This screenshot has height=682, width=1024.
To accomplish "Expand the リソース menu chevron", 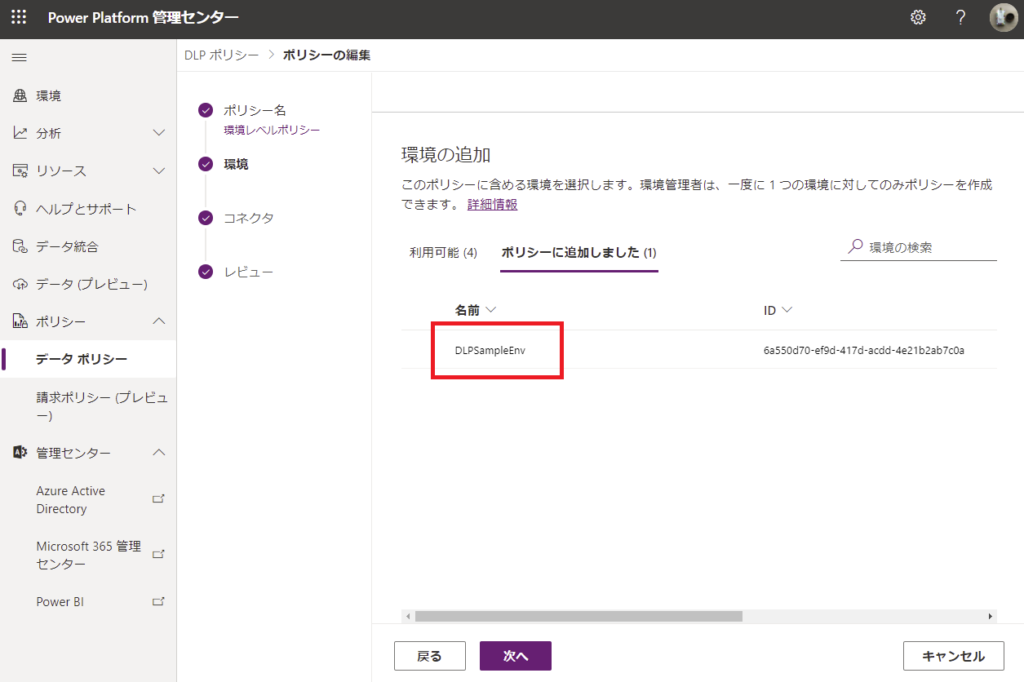I will 159,171.
